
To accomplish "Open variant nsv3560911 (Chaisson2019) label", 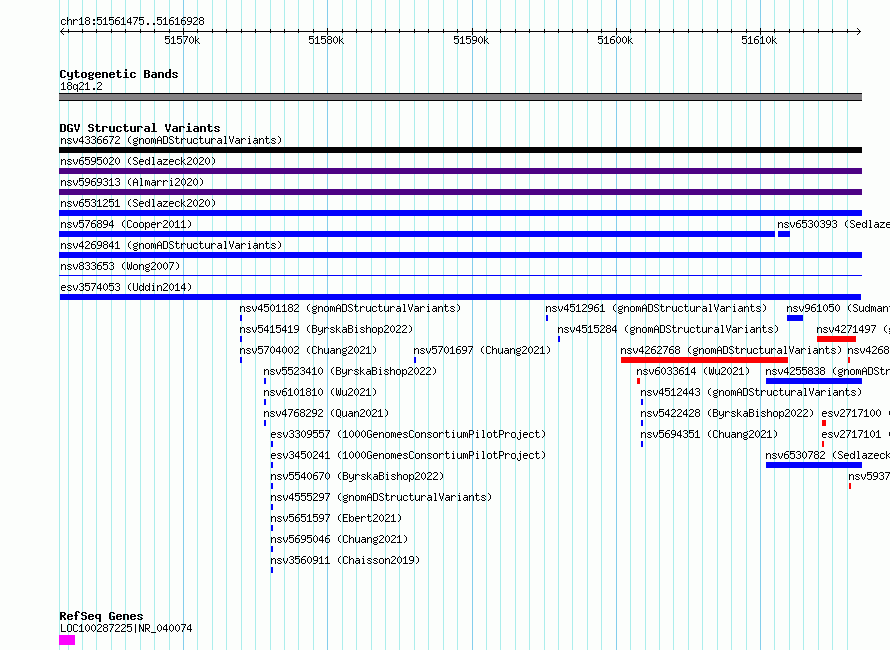I will (x=345, y=560).
